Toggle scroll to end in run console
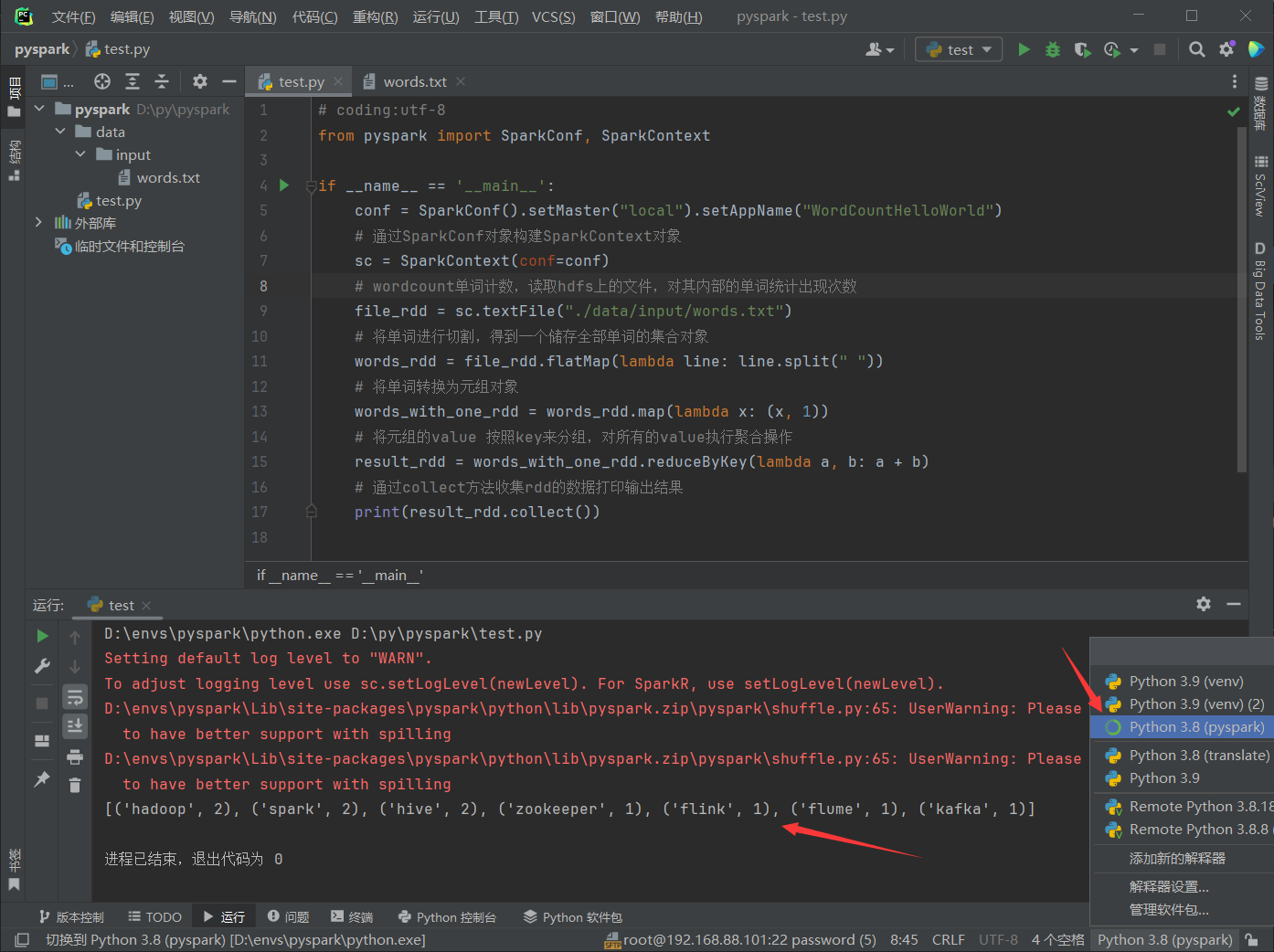The width and height of the screenshot is (1274, 952). 75,725
